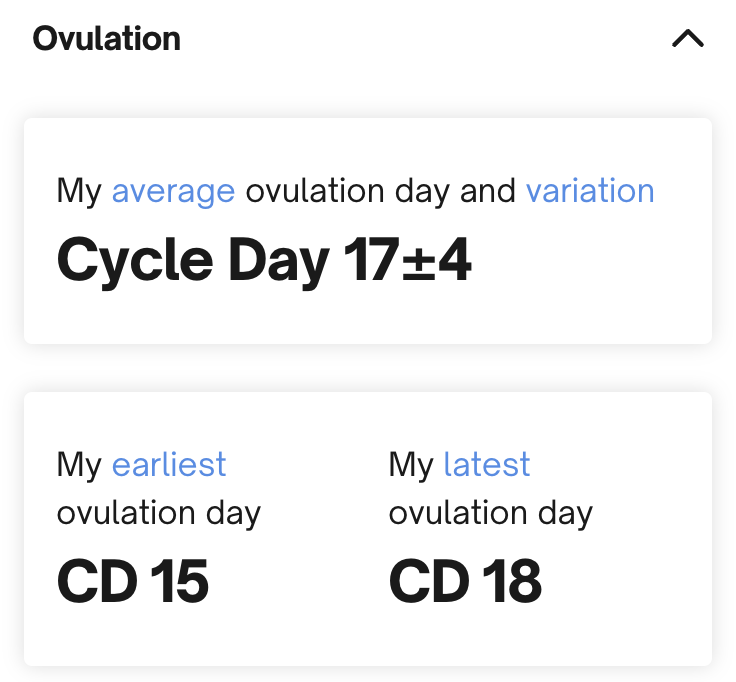Click "ovulation day" text under latest
736x682 pixels.
[490, 513]
